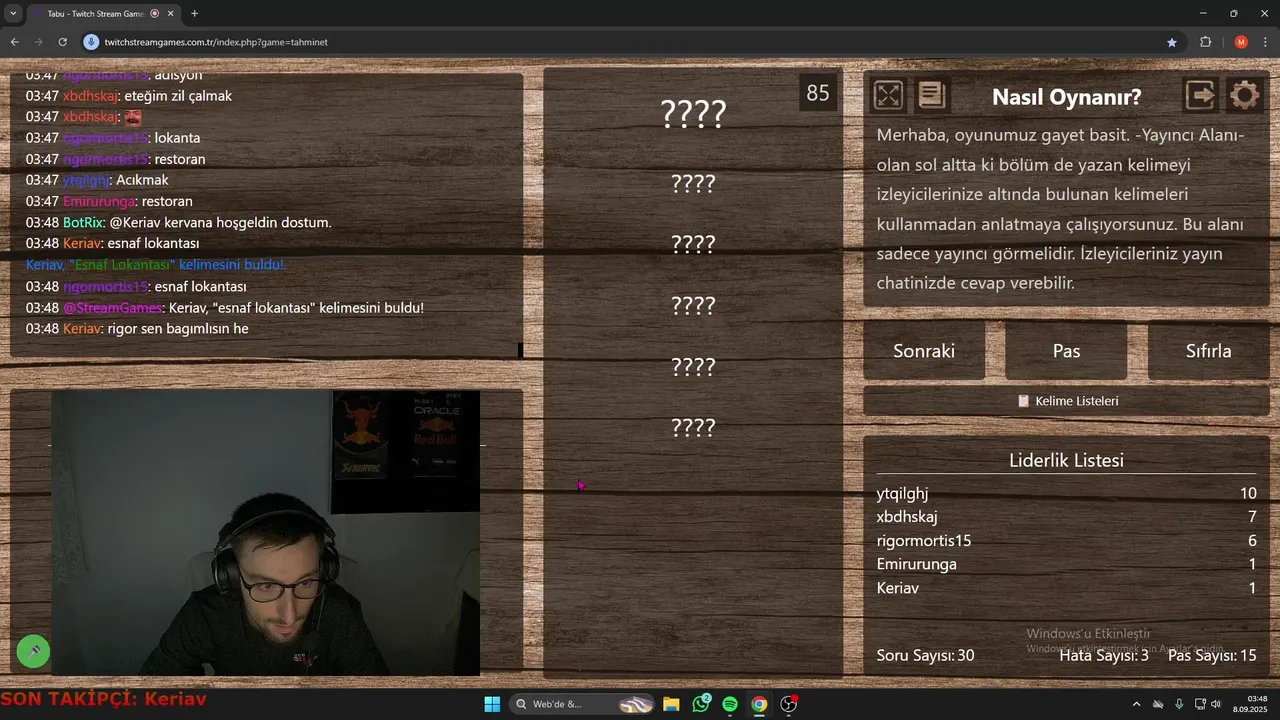
Task: Click the green microphone mute icon on webcam
Action: coord(34,651)
